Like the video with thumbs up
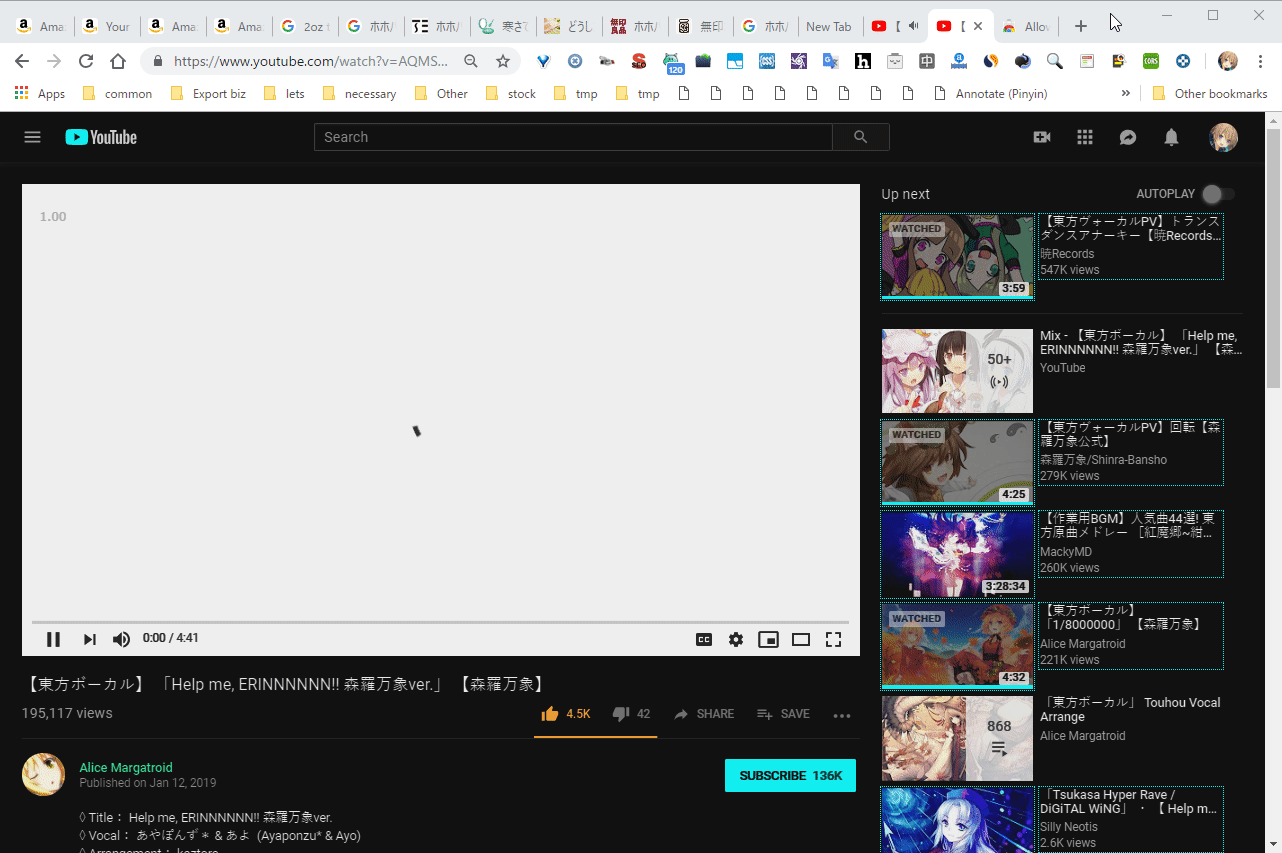The image size is (1282, 853). (x=550, y=714)
